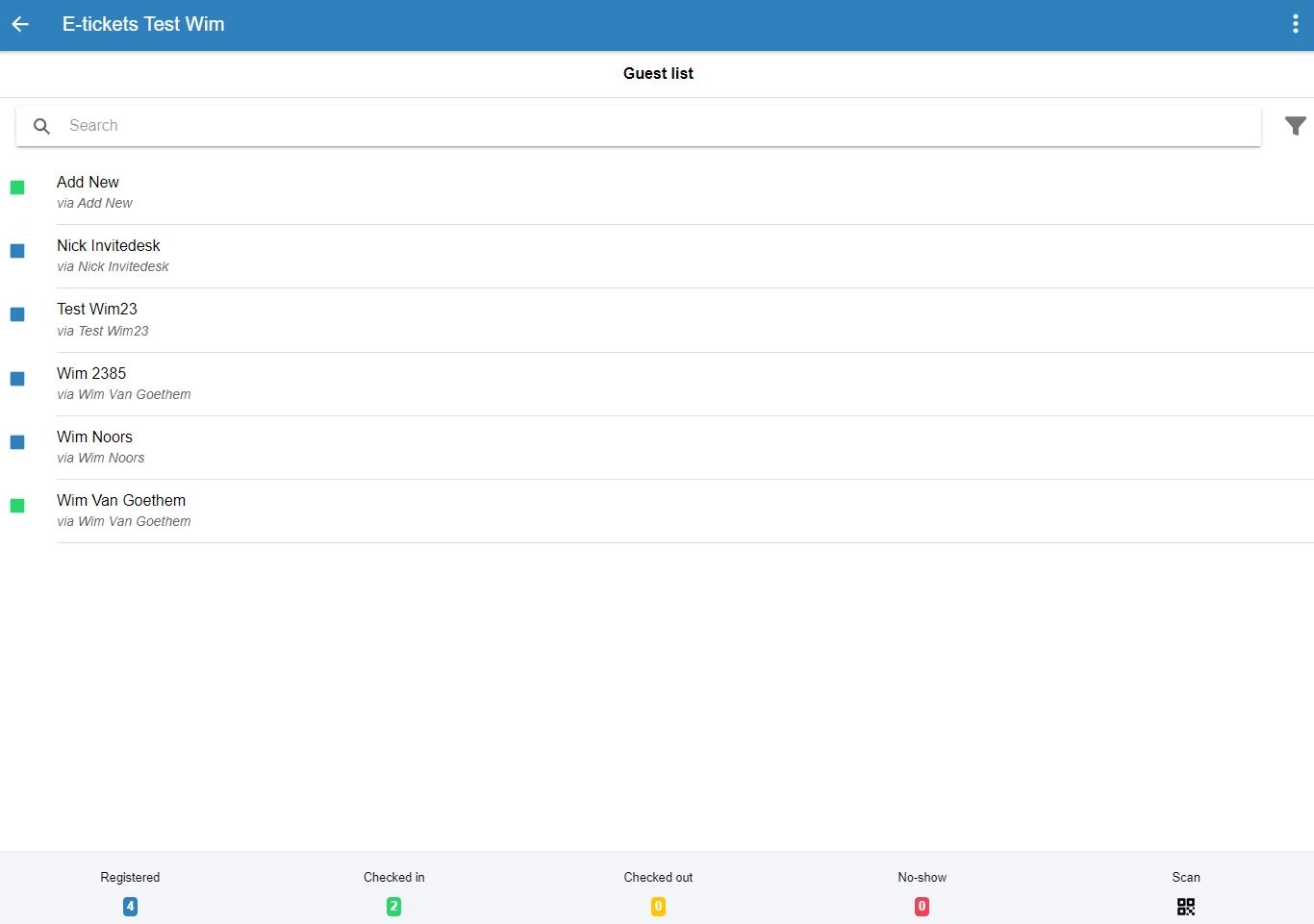Open the guest list filter funnel
1314x924 pixels.
point(1295,126)
